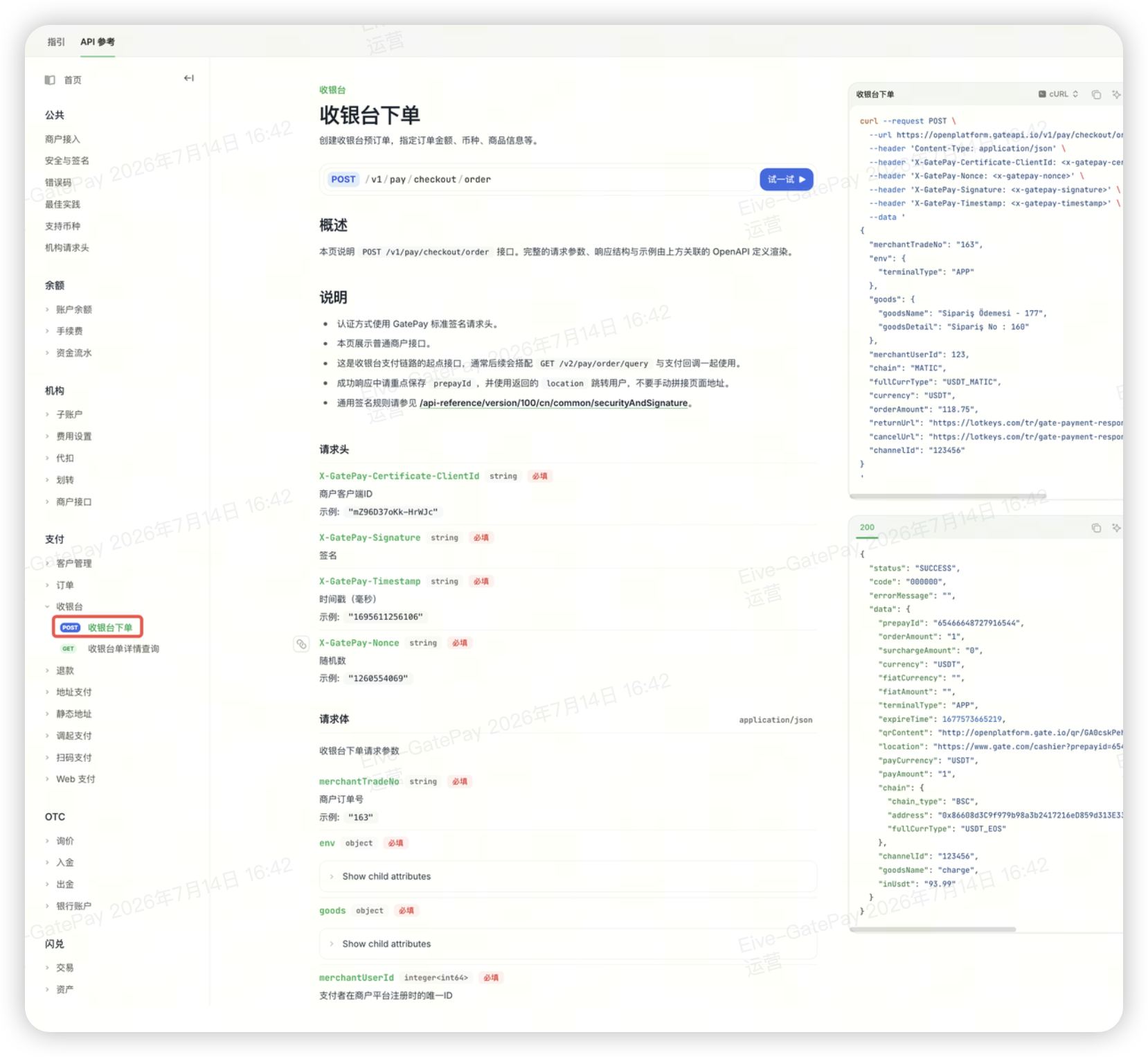Image resolution: width=1148 pixels, height=1057 pixels.
Task: Click the anchor link icon beside X-GatePay-Nonce
Action: pos(301,643)
